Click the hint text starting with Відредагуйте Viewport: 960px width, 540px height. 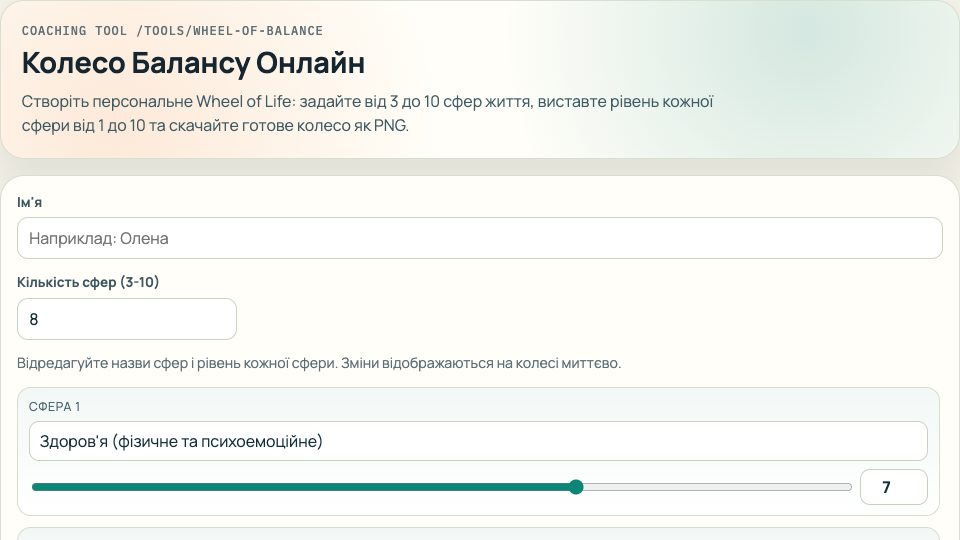click(x=319, y=363)
